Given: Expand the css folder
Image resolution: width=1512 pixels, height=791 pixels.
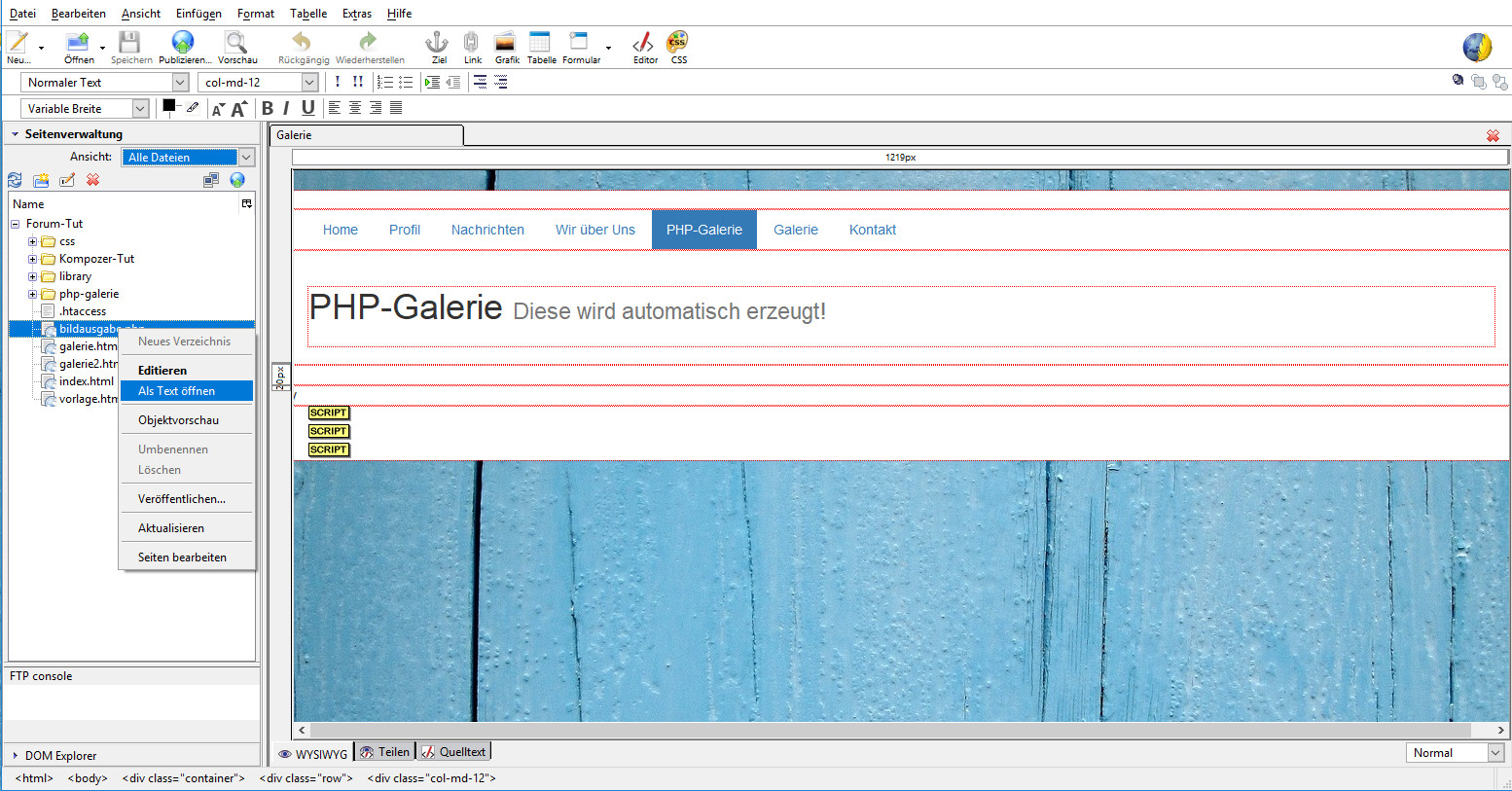Looking at the screenshot, I should coord(32,241).
